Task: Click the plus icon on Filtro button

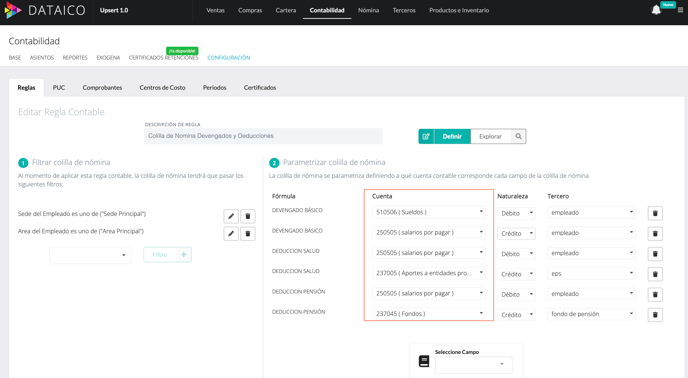Action: [x=183, y=255]
